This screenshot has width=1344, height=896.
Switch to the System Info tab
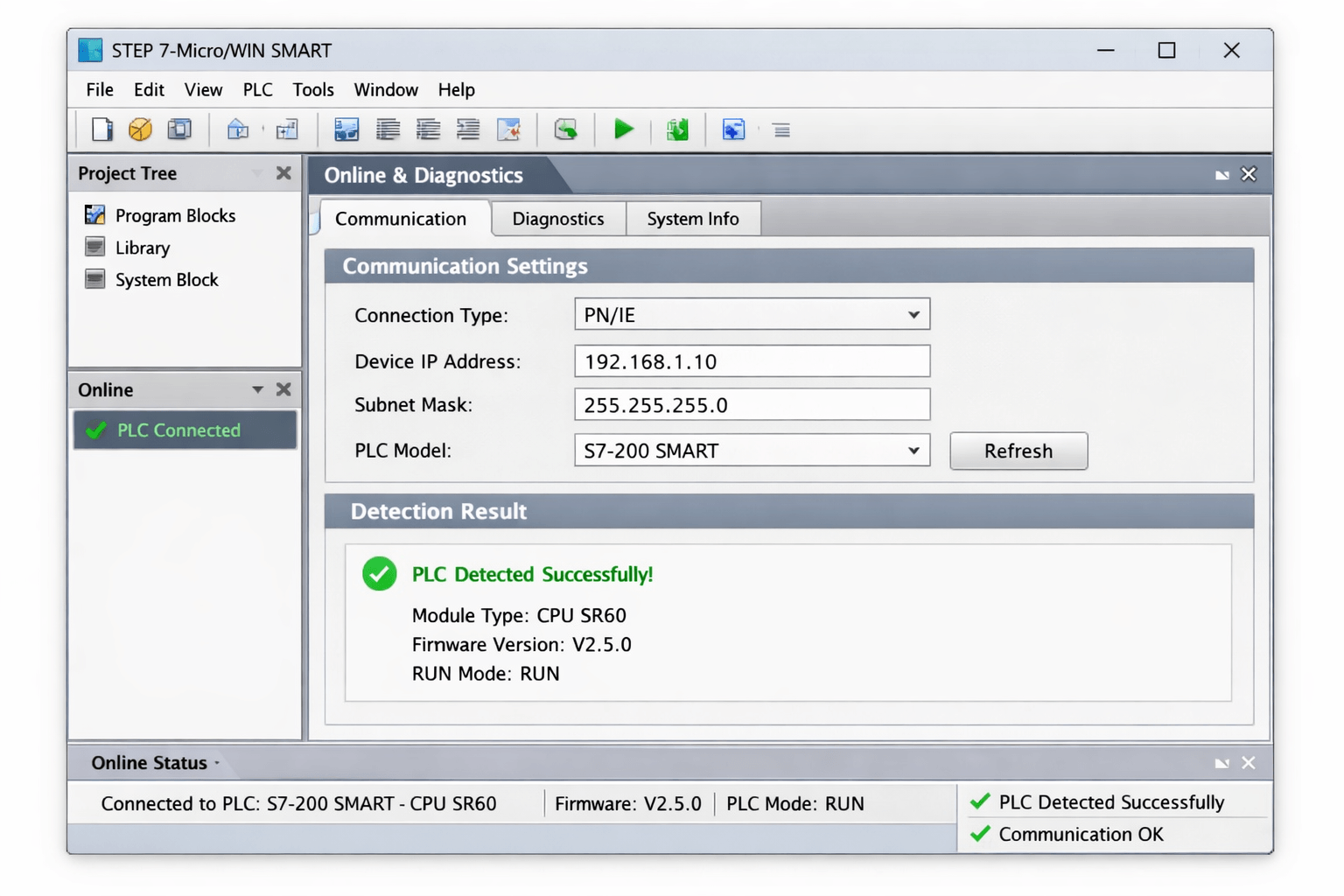pyautogui.click(x=693, y=218)
